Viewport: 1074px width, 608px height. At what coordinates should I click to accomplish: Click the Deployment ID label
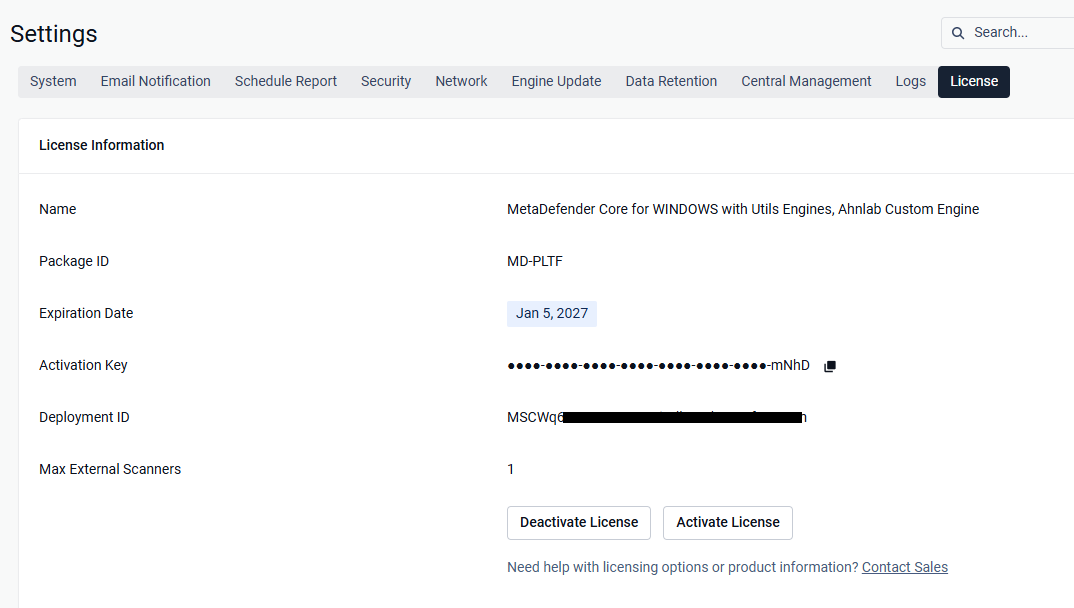pos(84,418)
